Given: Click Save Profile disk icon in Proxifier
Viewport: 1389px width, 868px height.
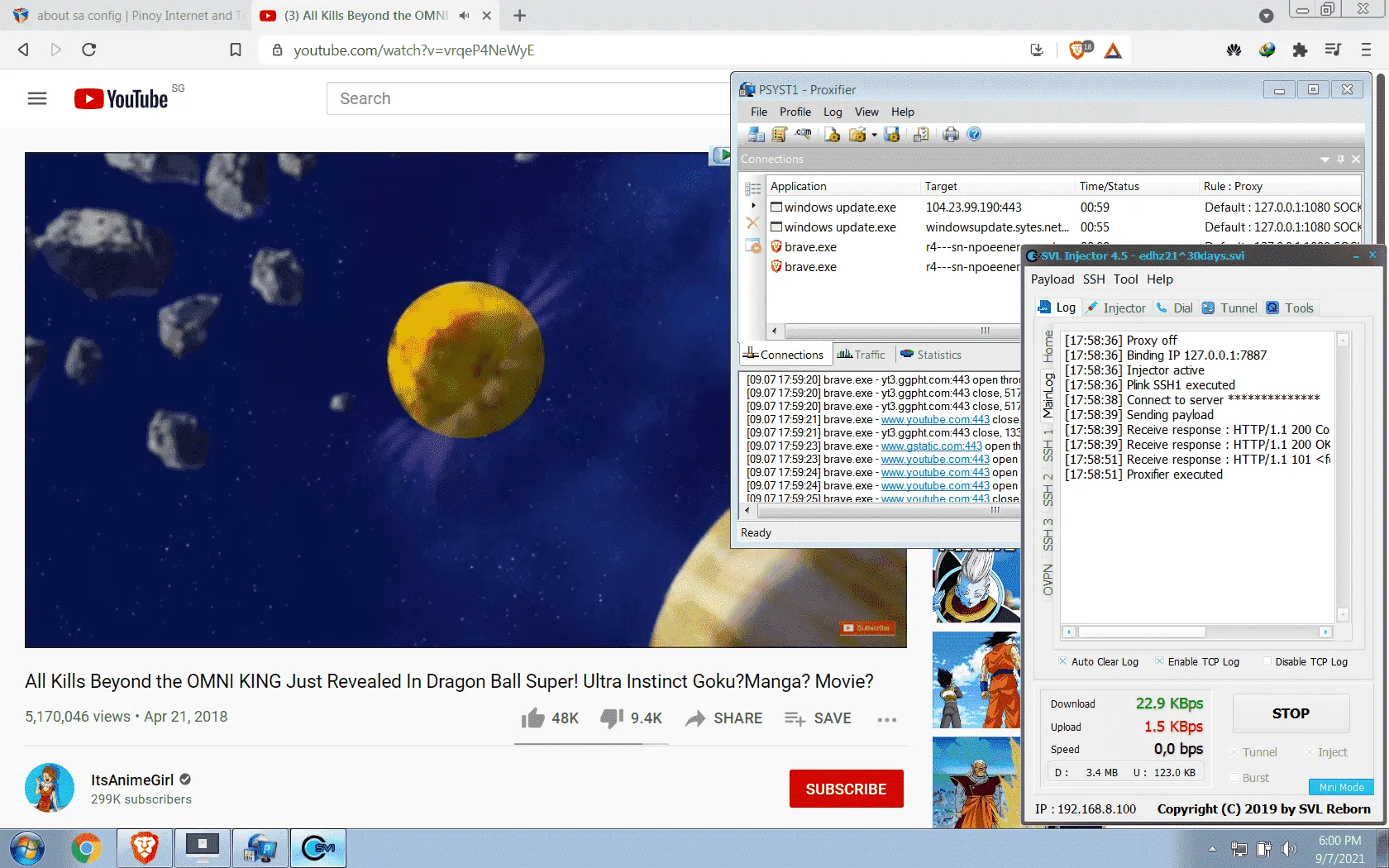Looking at the screenshot, I should click(891, 134).
